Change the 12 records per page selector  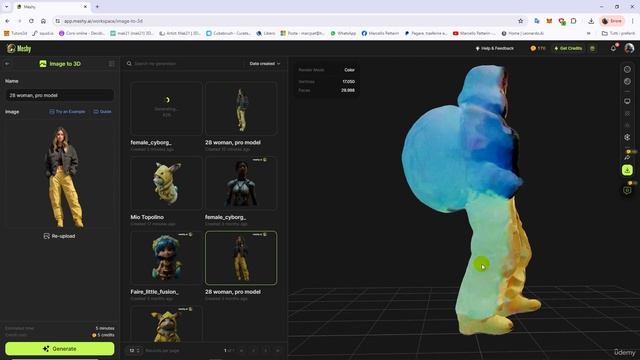[134, 350]
